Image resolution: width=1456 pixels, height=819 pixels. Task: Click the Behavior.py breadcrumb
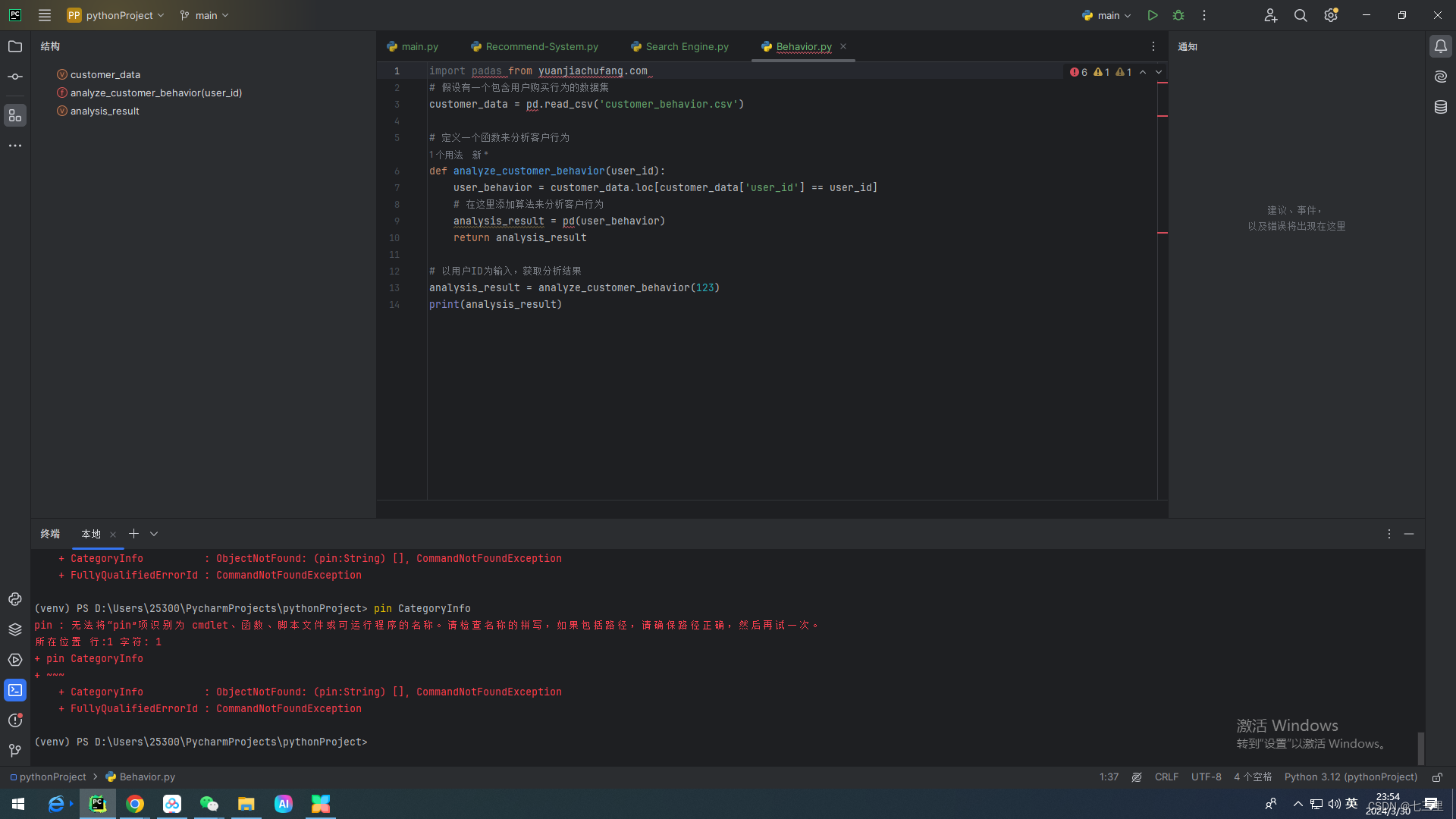click(140, 777)
